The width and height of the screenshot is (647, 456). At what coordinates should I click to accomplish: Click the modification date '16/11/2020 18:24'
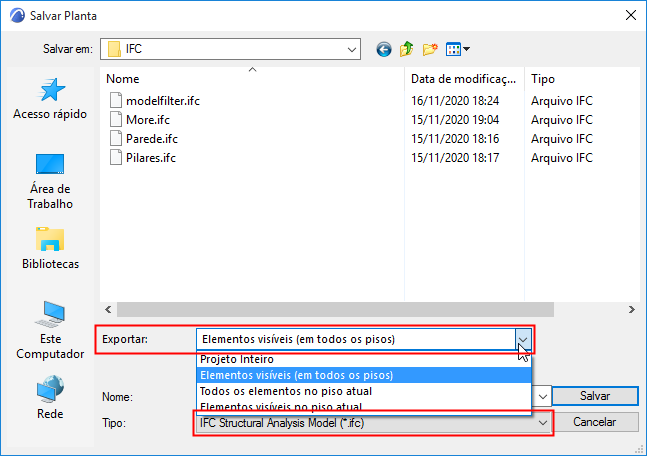(x=455, y=101)
